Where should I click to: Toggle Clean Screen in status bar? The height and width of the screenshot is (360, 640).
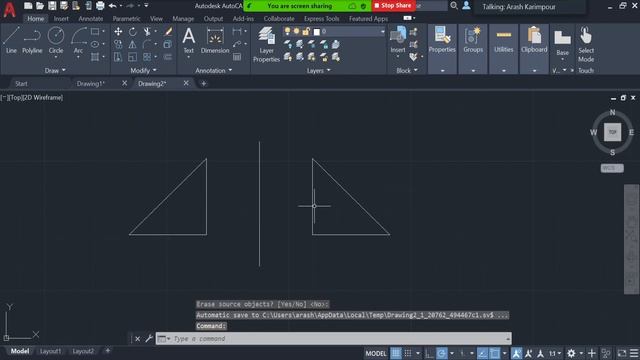[622, 353]
